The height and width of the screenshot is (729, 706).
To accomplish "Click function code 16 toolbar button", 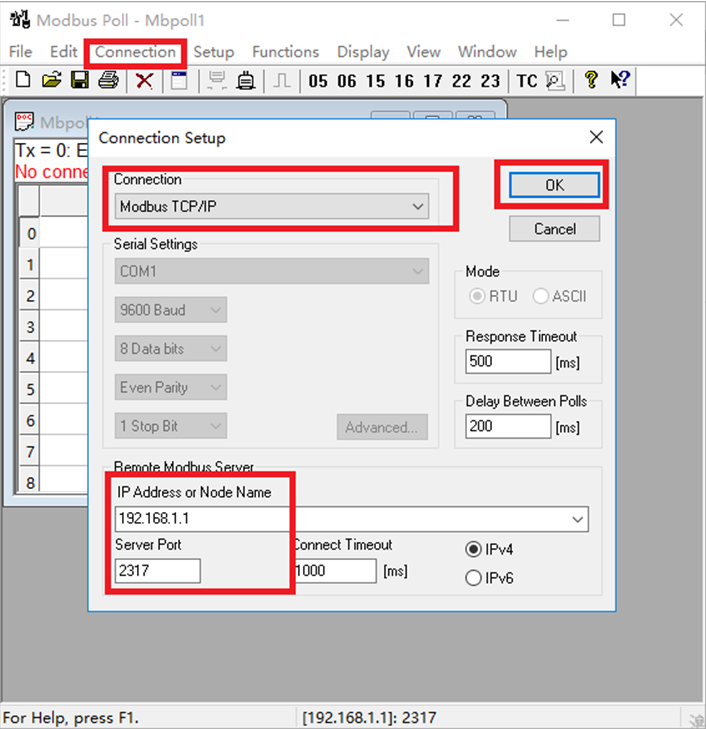I will pos(404,82).
